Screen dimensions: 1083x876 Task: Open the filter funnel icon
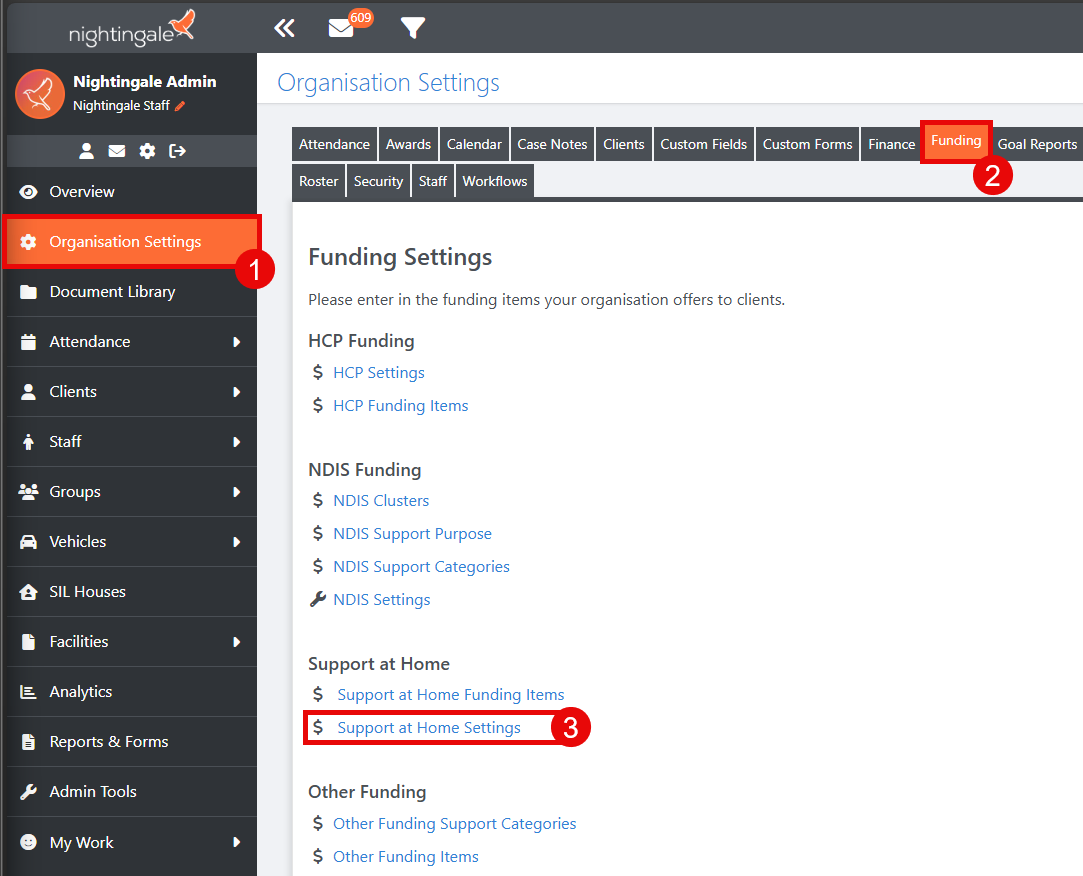tap(413, 28)
